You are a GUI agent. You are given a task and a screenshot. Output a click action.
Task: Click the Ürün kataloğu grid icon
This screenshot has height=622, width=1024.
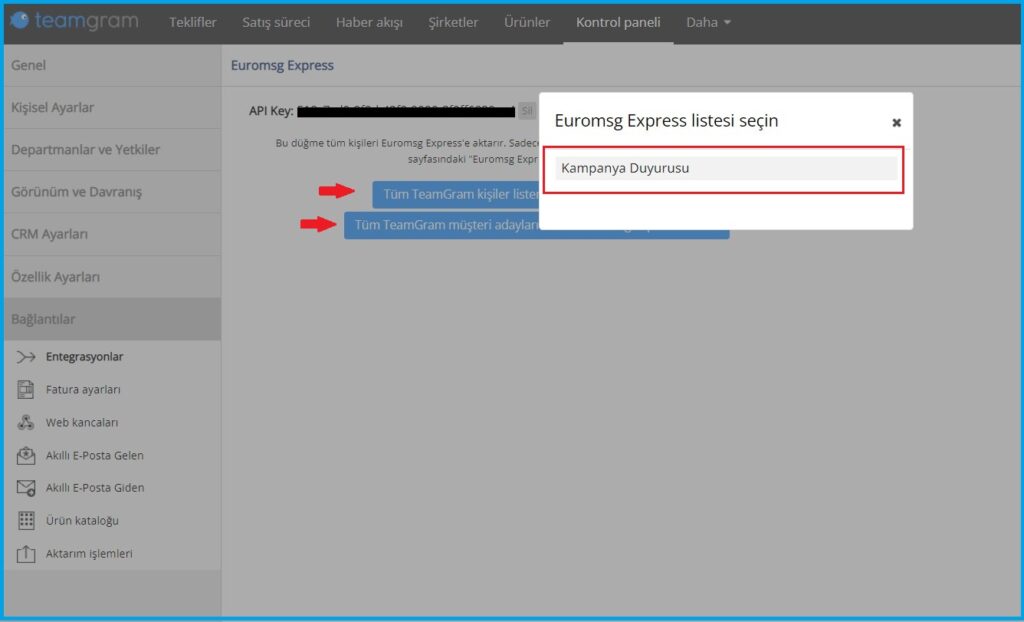(x=26, y=521)
